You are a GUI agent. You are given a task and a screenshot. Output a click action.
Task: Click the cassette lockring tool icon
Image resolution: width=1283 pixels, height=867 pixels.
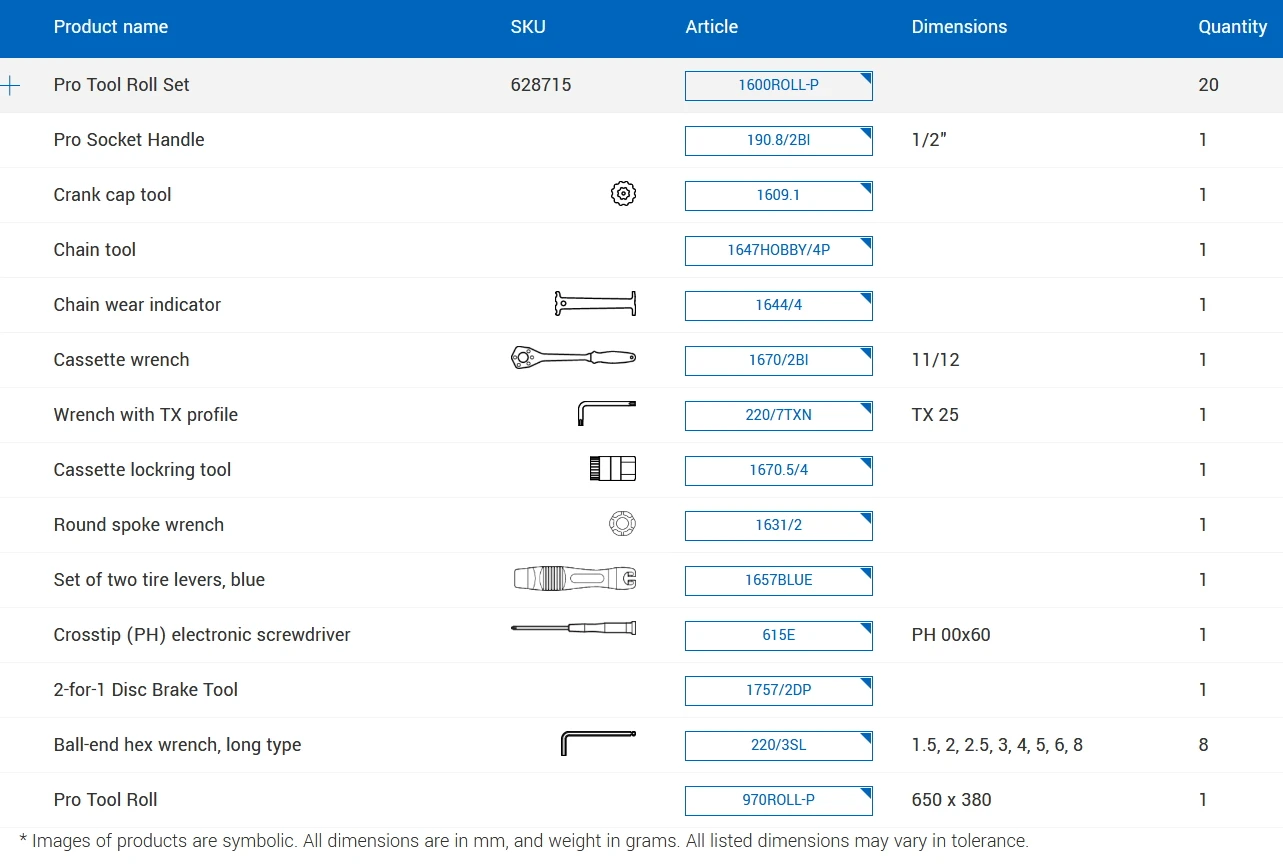(612, 468)
